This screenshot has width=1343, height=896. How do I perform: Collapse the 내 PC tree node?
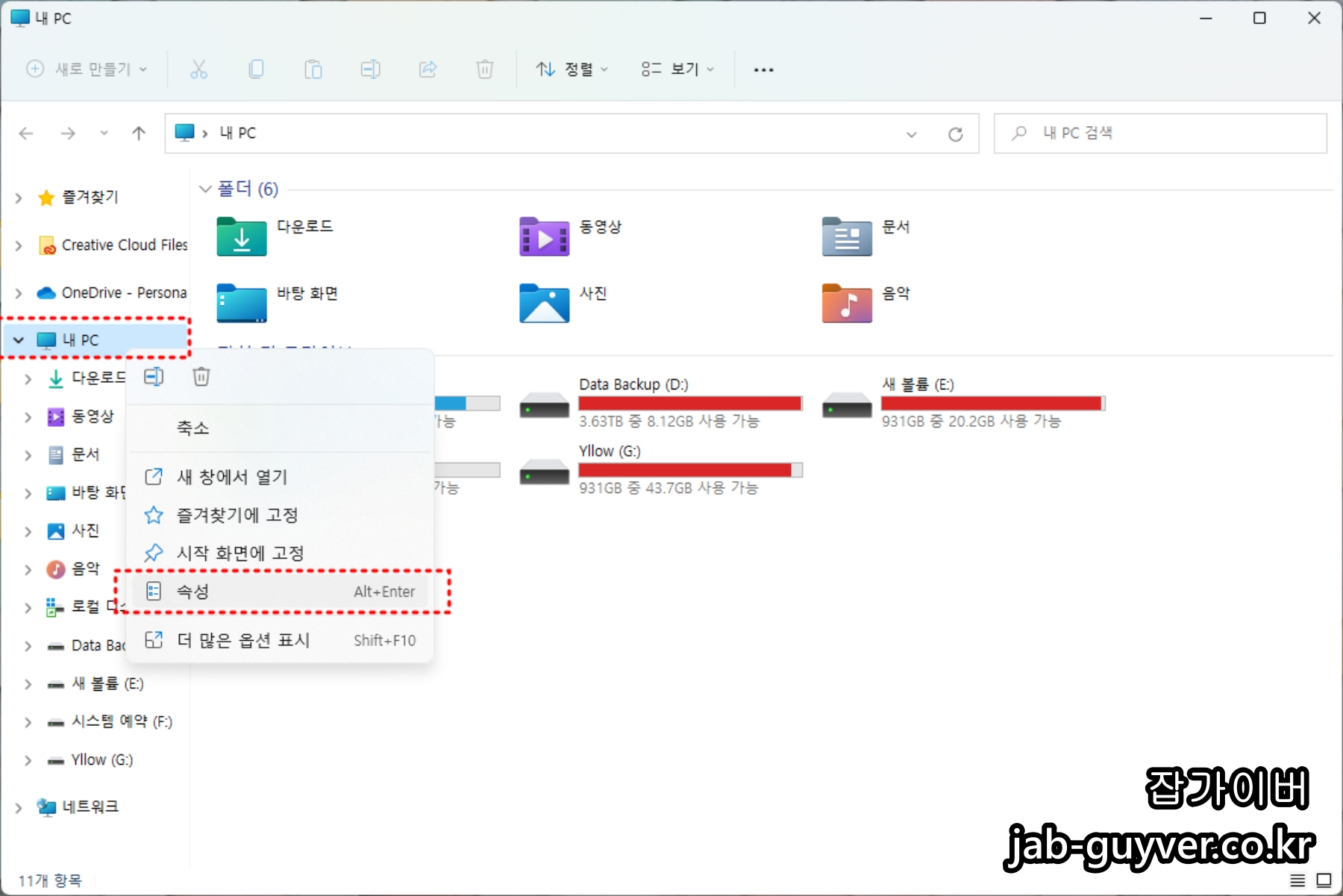[x=19, y=340]
